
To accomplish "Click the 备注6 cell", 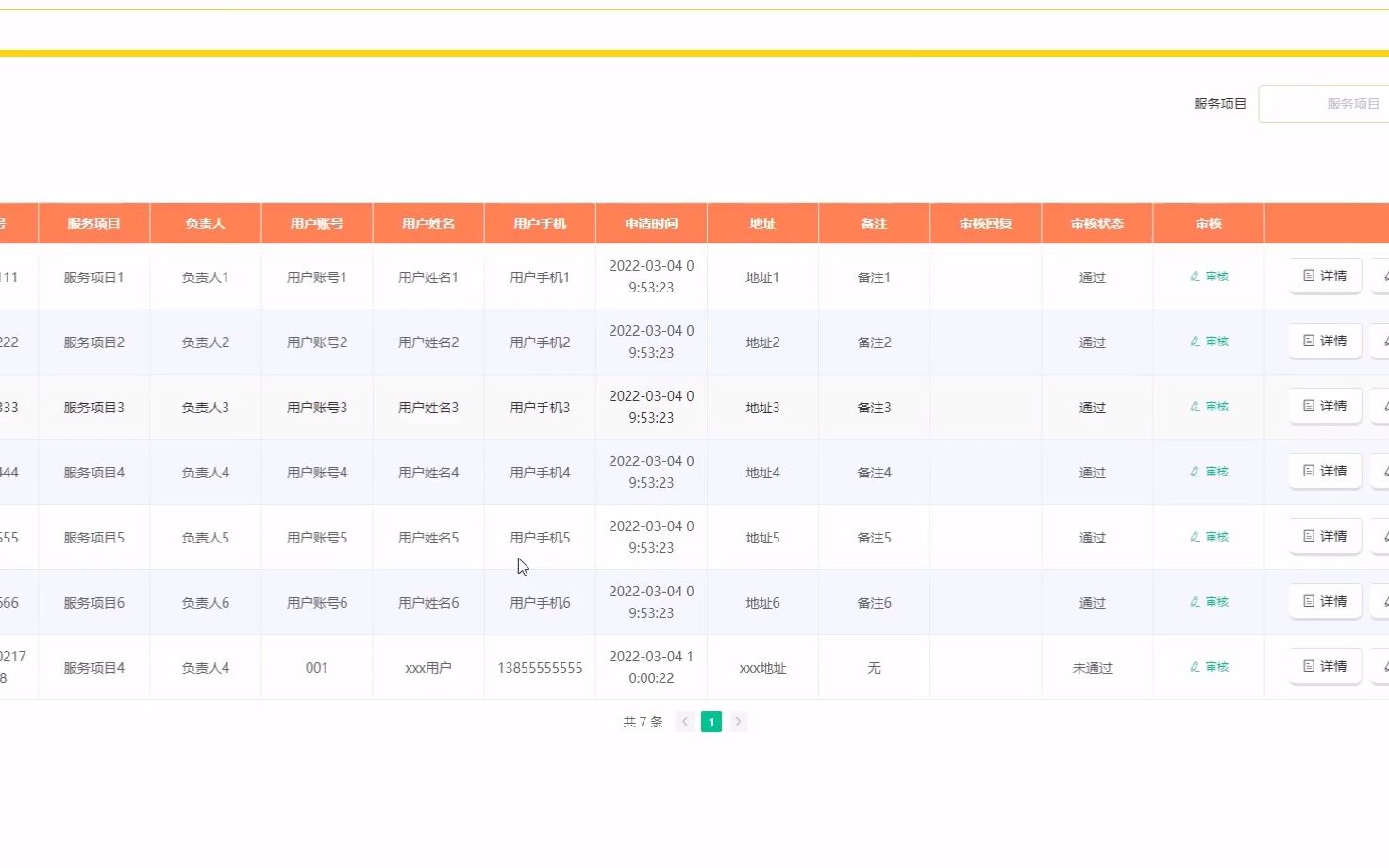I will (x=874, y=603).
